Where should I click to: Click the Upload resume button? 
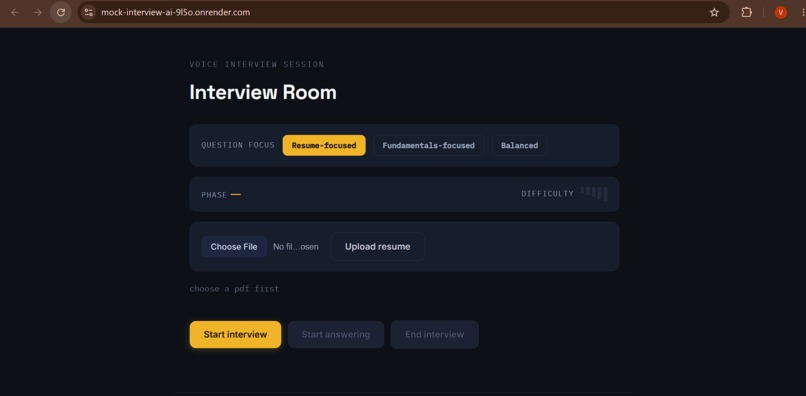coord(377,247)
